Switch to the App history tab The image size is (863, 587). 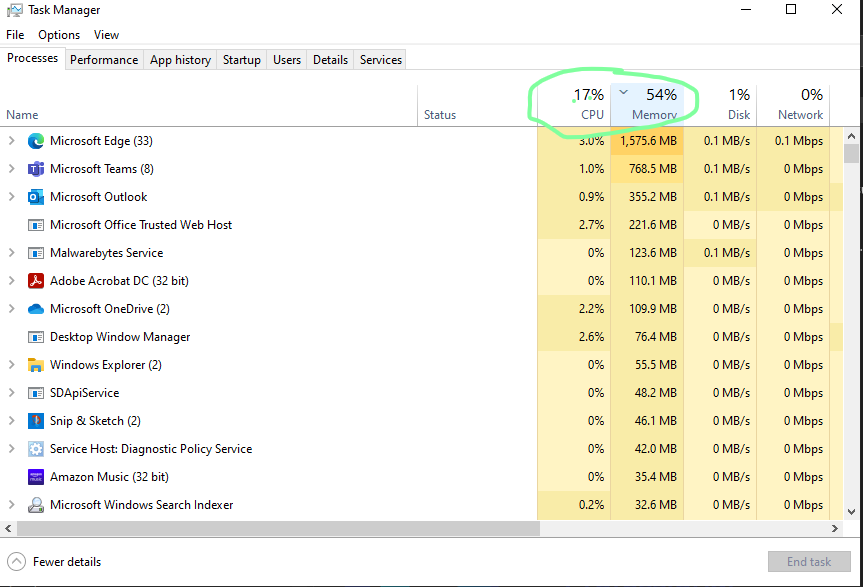point(181,60)
